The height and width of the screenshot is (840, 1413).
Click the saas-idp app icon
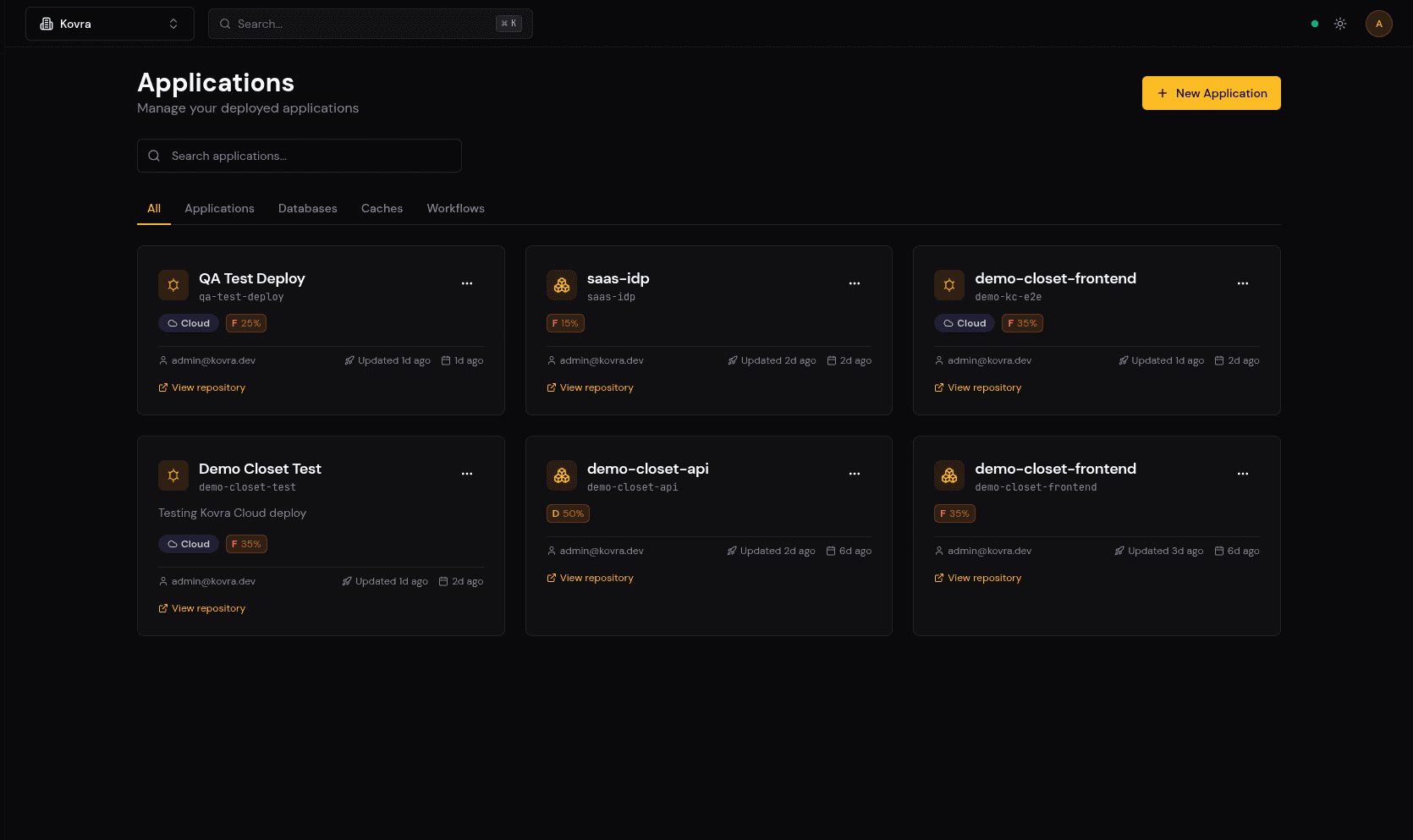tap(562, 285)
